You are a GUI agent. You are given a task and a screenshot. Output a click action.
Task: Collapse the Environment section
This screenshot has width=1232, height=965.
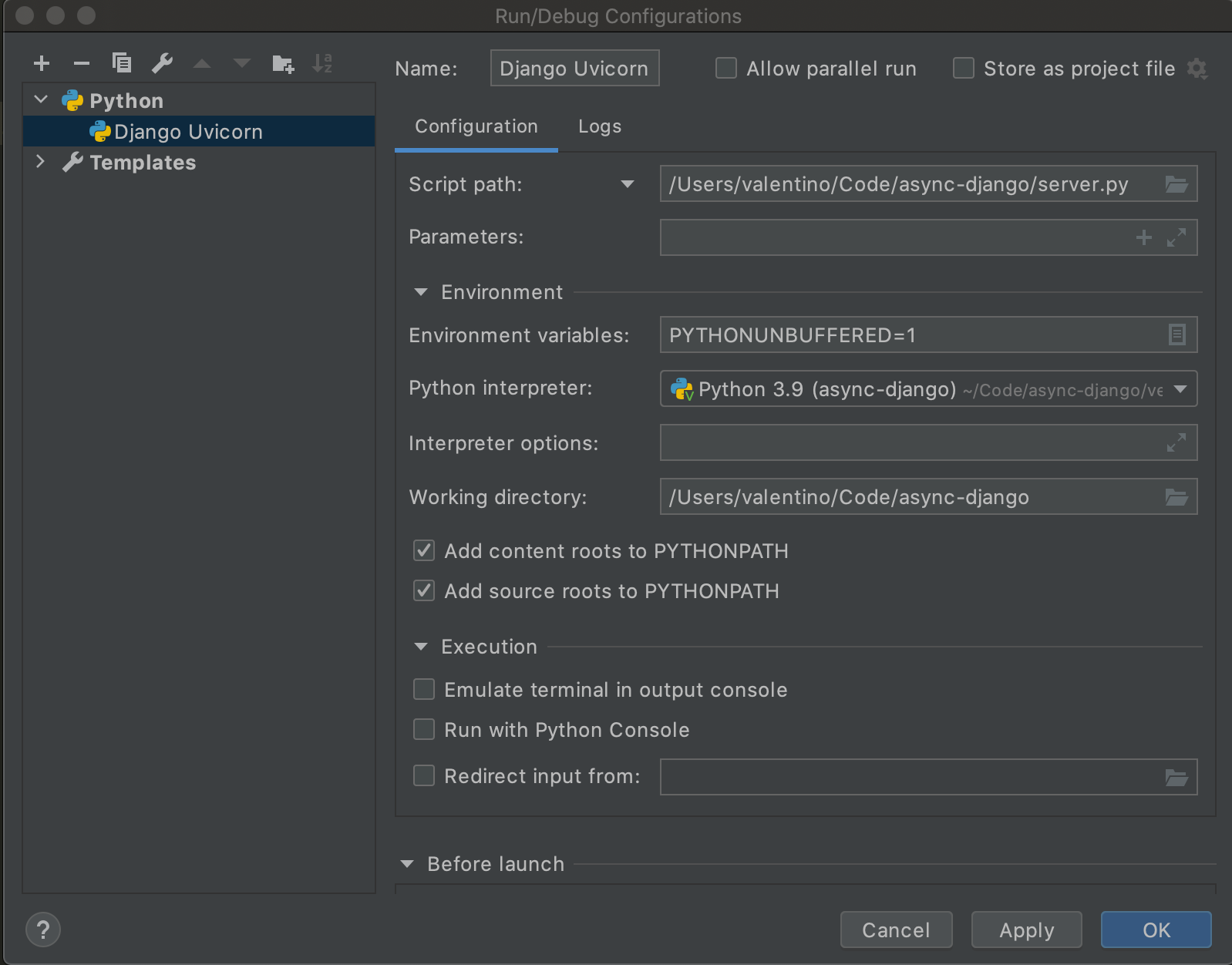421,292
